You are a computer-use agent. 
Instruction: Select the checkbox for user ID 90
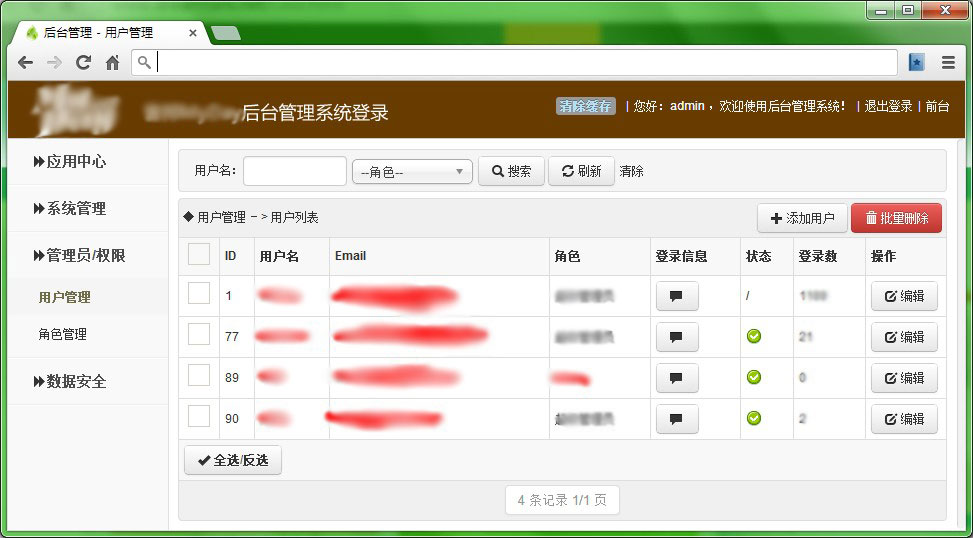coord(199,416)
